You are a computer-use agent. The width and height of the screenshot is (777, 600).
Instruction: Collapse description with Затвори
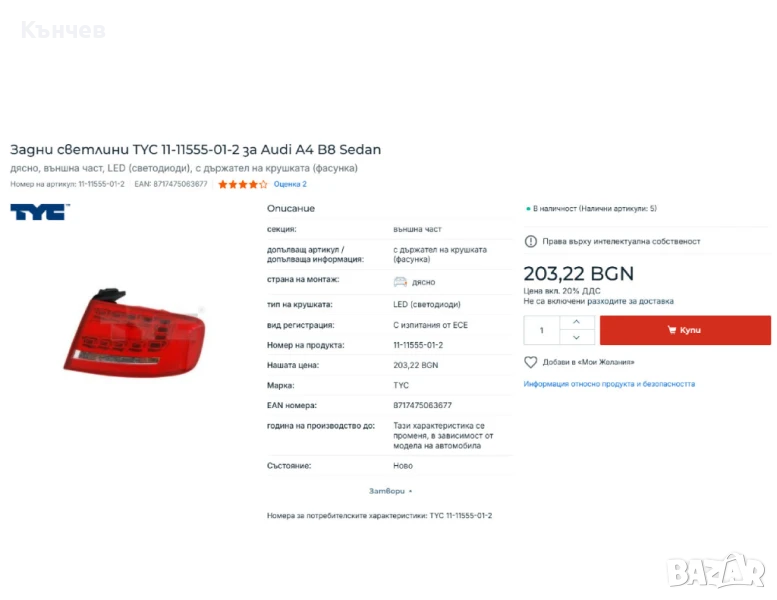click(390, 491)
